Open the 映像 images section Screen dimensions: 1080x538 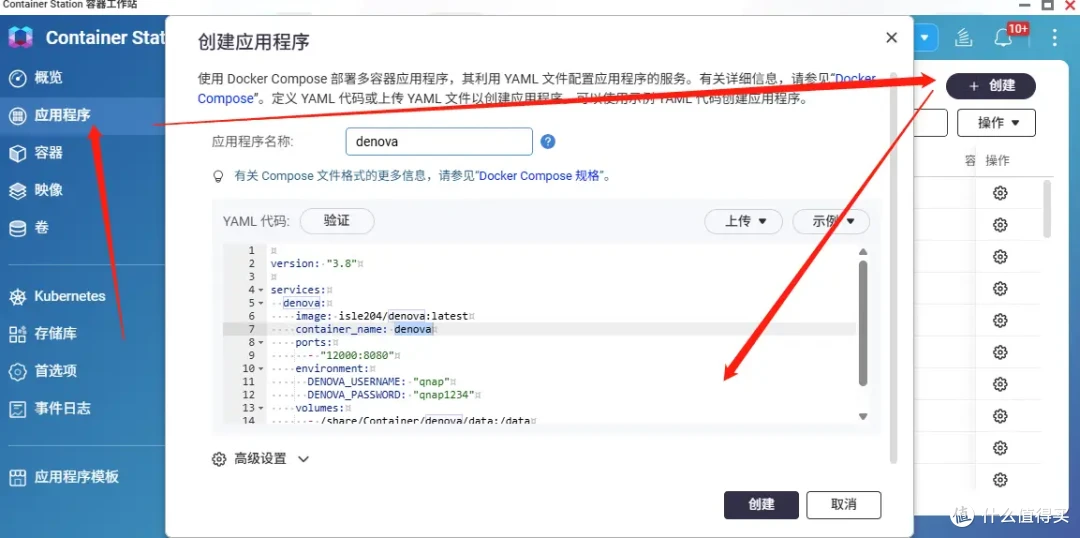(48, 190)
